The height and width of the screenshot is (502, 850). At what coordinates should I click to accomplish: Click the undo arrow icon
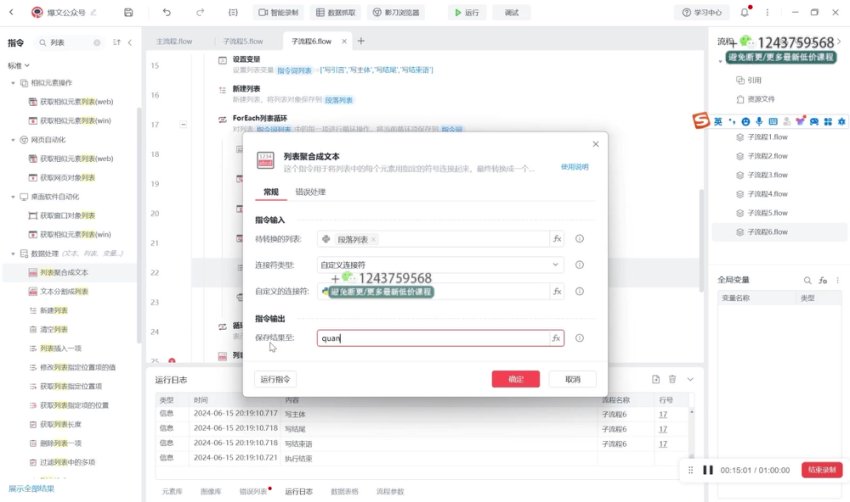point(166,13)
